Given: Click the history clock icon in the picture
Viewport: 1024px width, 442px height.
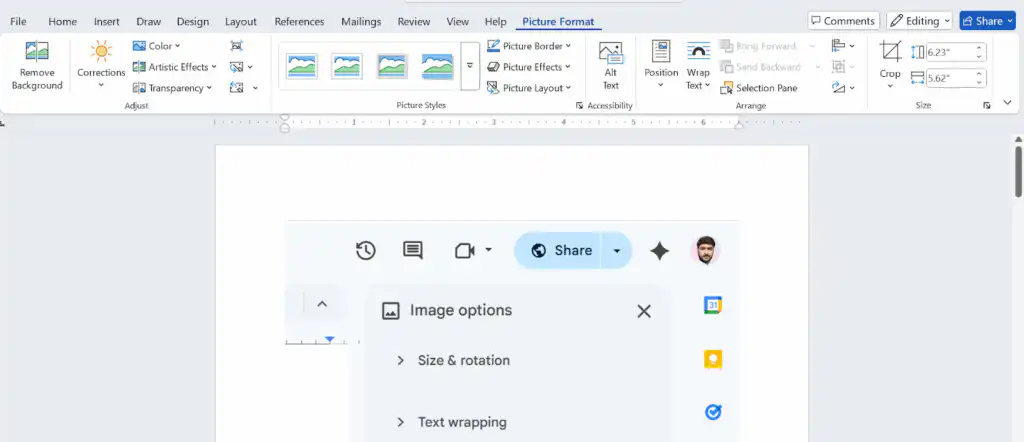Looking at the screenshot, I should click(366, 250).
